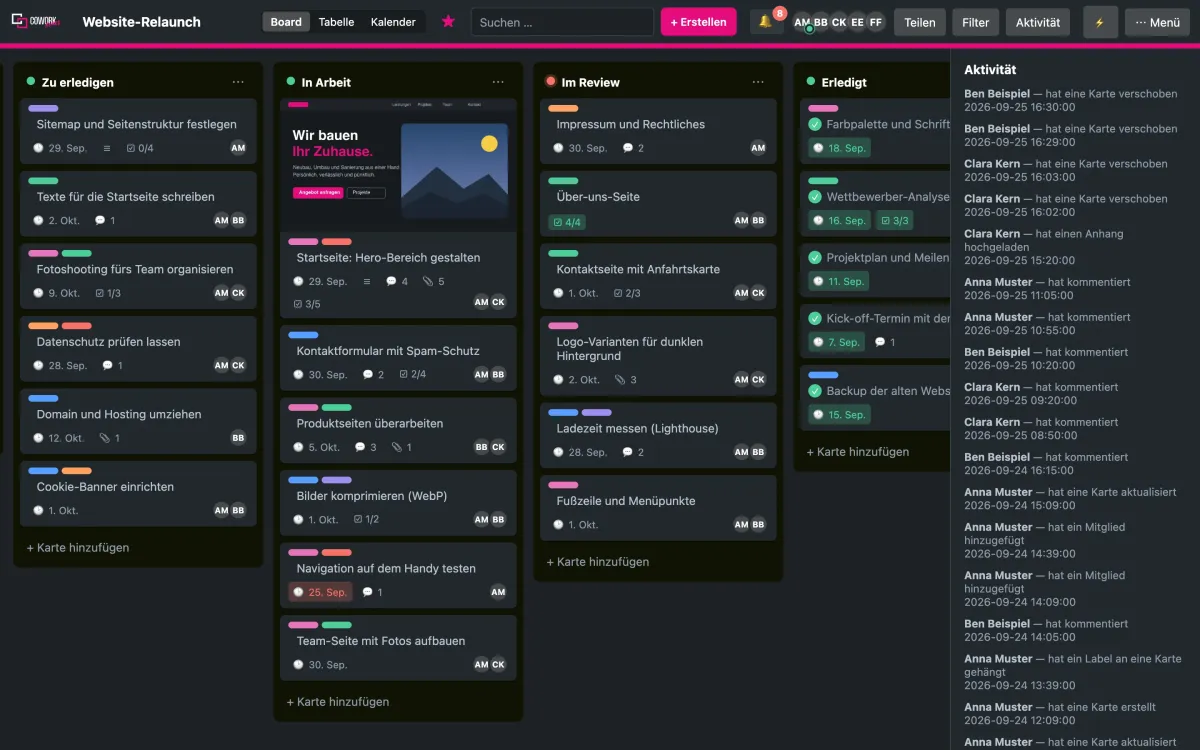Viewport: 1200px width, 750px height.
Task: Click the 4/4 checklist badge on Über-uns-Seite
Action: point(566,221)
